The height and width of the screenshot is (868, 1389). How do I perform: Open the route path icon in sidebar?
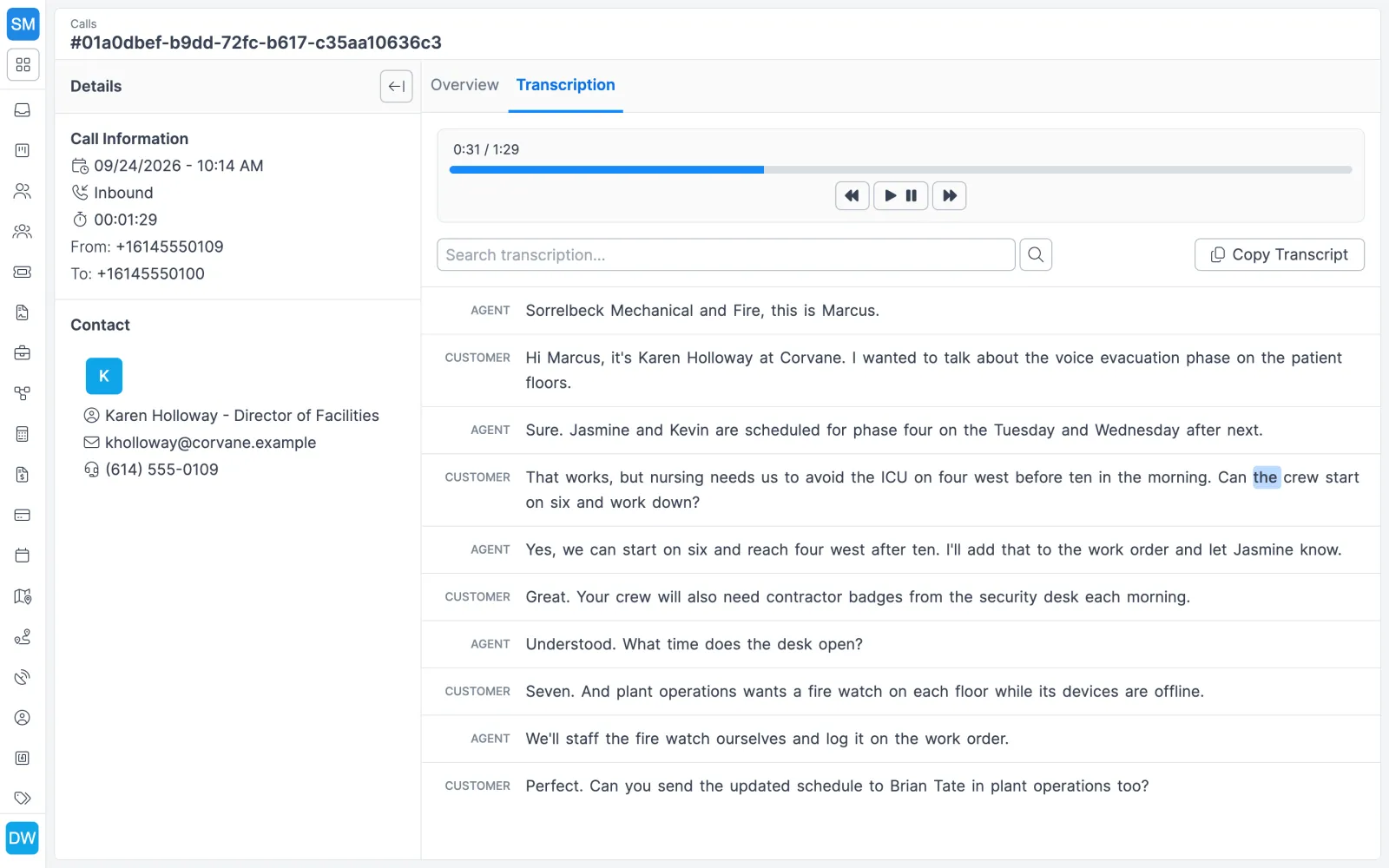click(23, 636)
